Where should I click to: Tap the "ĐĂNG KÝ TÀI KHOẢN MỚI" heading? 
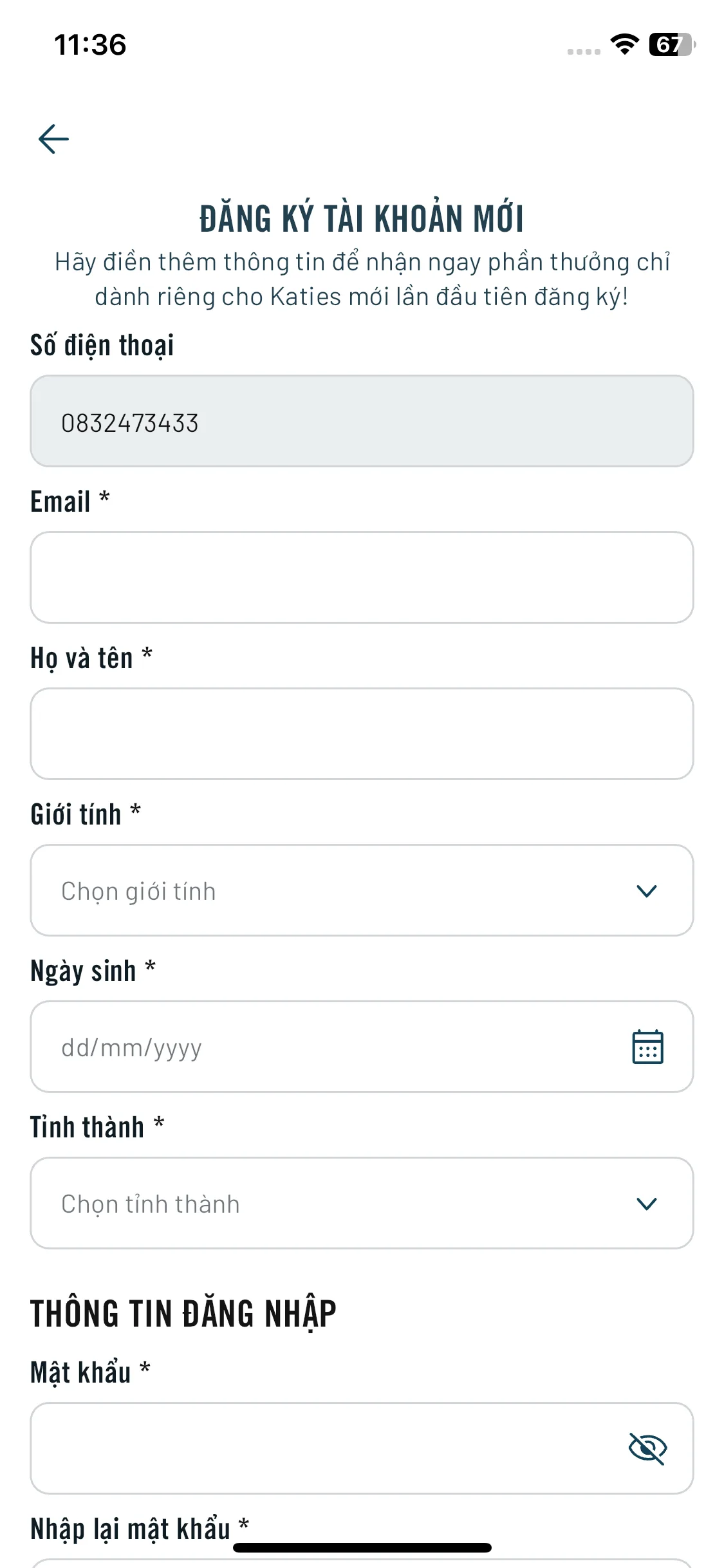[362, 219]
